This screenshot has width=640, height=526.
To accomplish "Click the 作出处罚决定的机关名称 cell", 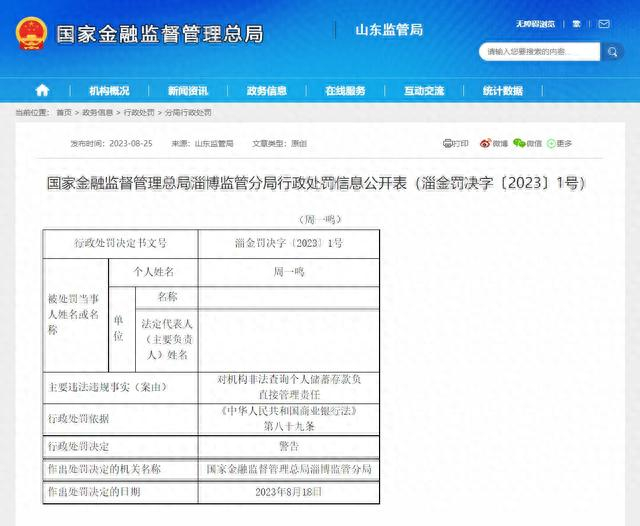I will [x=120, y=469].
